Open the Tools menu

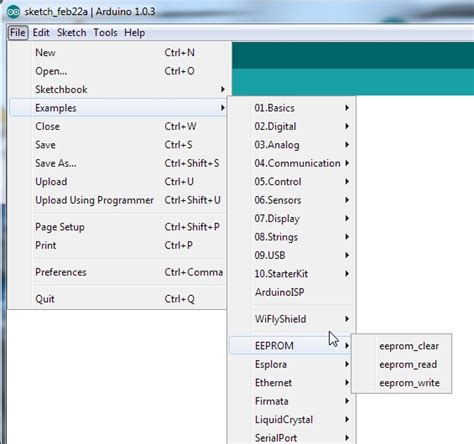click(x=105, y=33)
